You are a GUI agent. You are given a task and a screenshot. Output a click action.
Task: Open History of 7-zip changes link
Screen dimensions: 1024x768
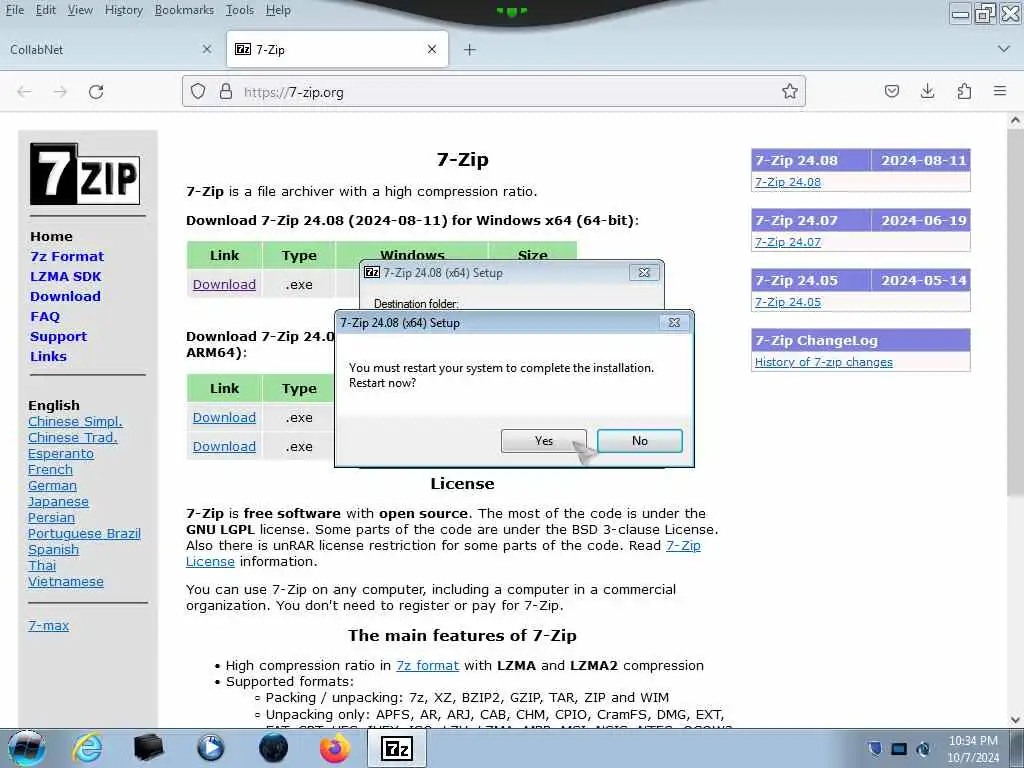click(824, 362)
